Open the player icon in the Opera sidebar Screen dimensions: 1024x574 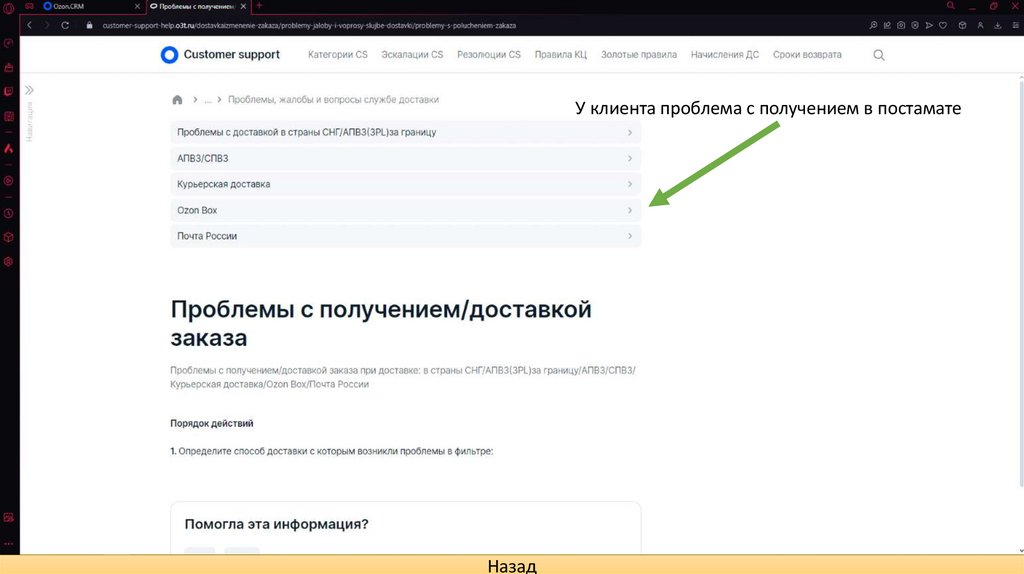point(8,181)
